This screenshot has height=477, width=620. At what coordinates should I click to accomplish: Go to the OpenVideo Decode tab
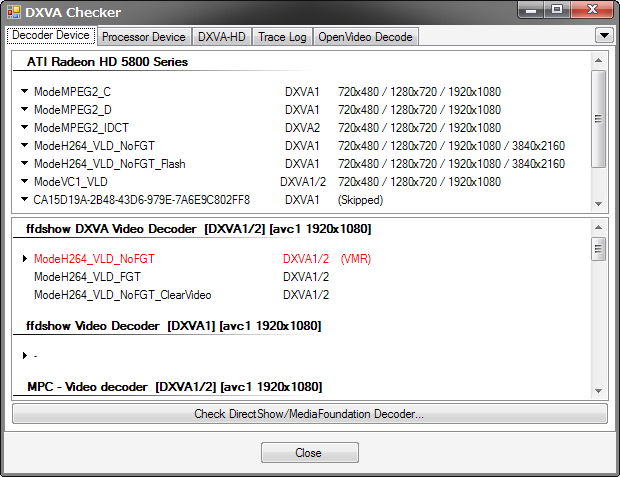(365, 37)
